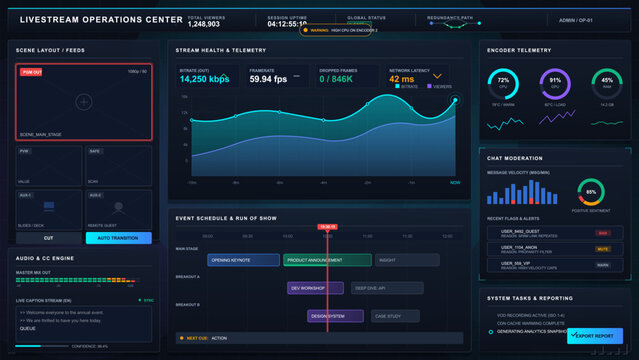This screenshot has width=639, height=360.
Task: Toggle the VIEWERS legend series
Action: coord(439,86)
